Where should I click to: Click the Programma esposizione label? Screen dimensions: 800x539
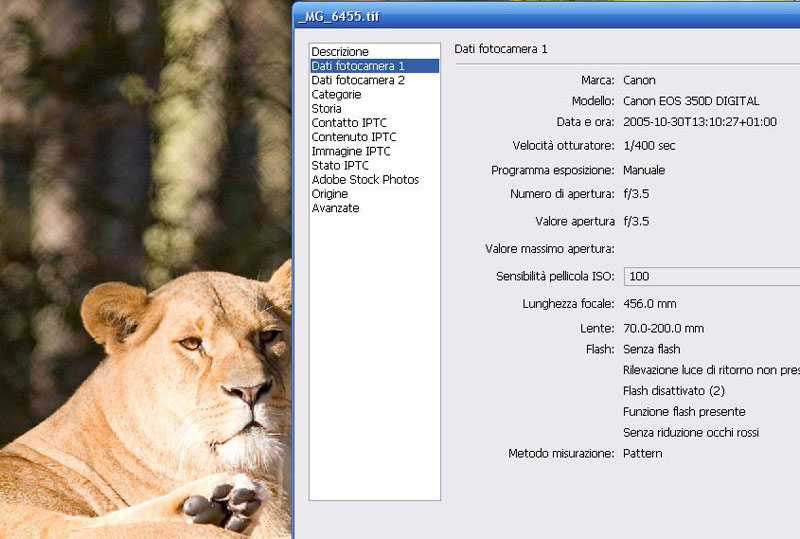point(553,170)
